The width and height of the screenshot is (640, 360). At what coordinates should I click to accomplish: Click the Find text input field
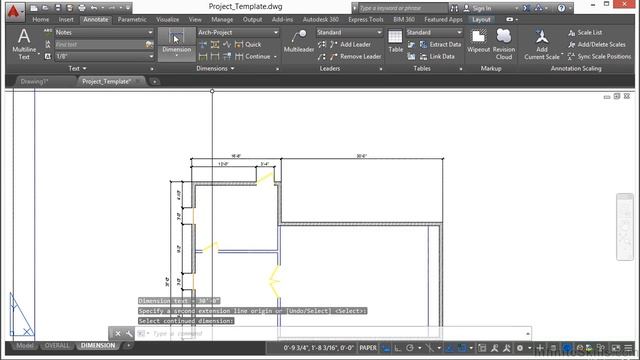point(100,44)
